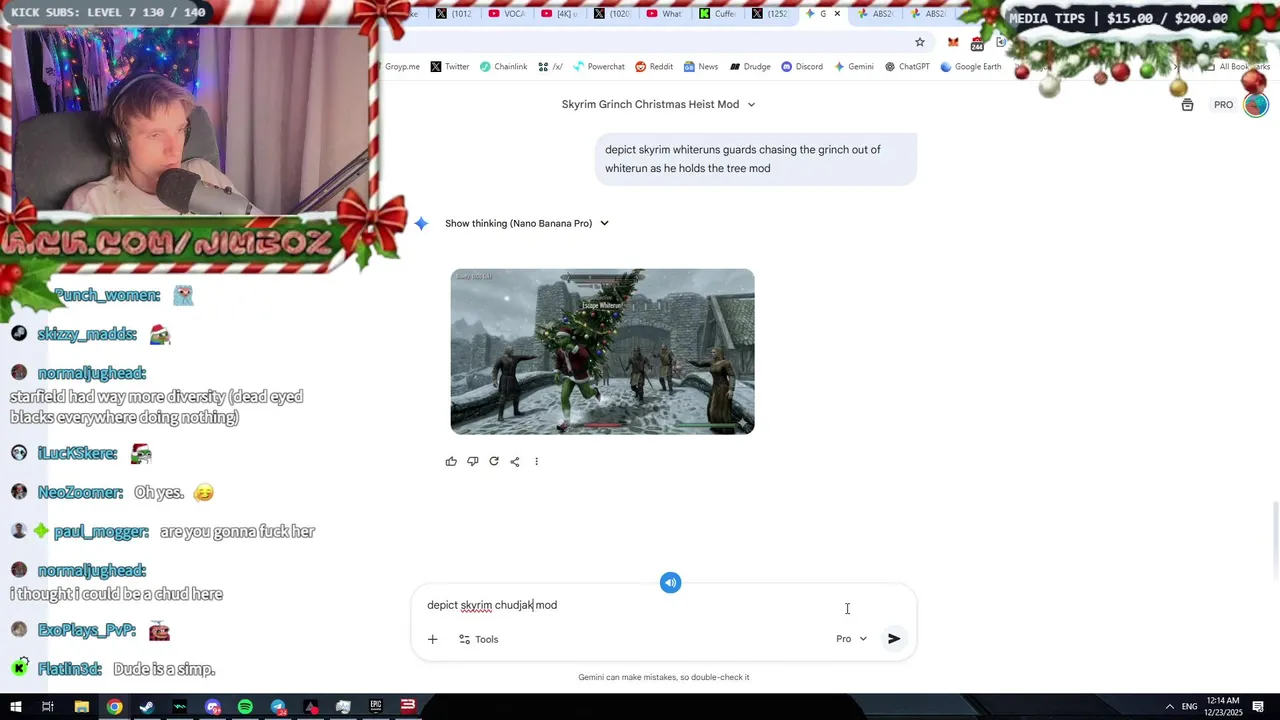
Task: Click the Gemini sparkle icon beside Show thinking
Action: (421, 223)
